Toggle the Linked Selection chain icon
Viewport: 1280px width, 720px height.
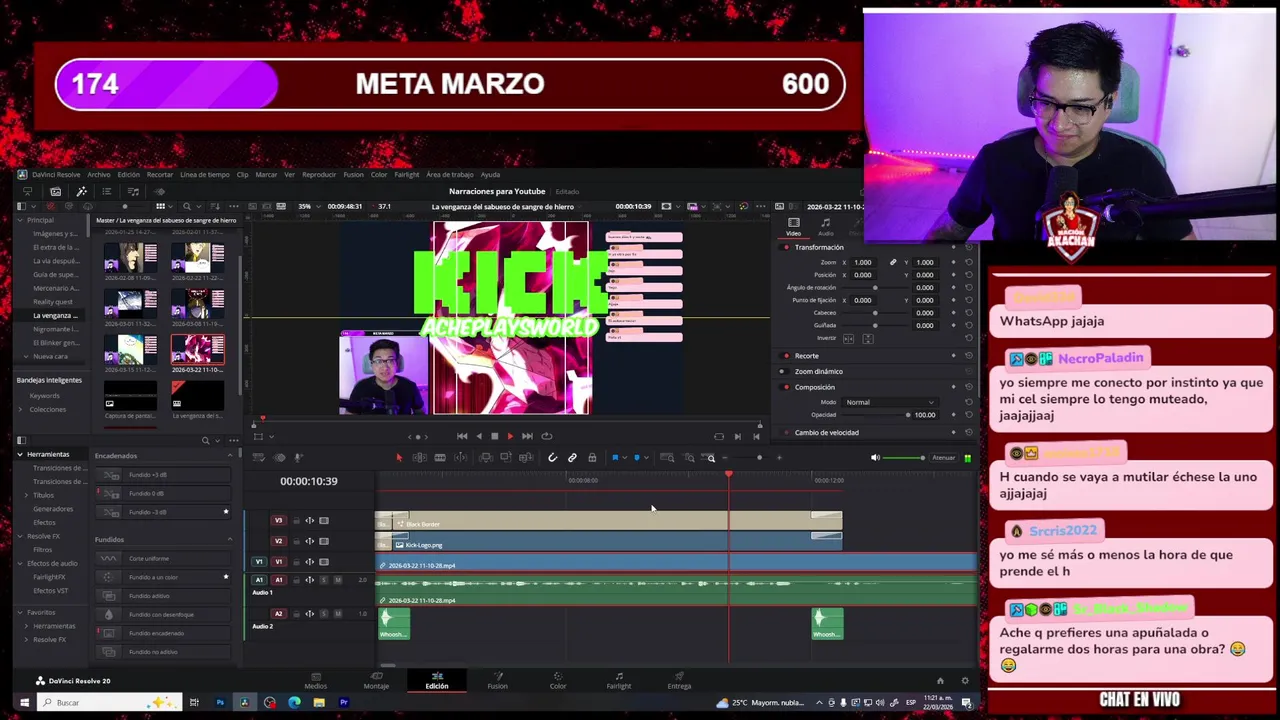click(x=572, y=458)
